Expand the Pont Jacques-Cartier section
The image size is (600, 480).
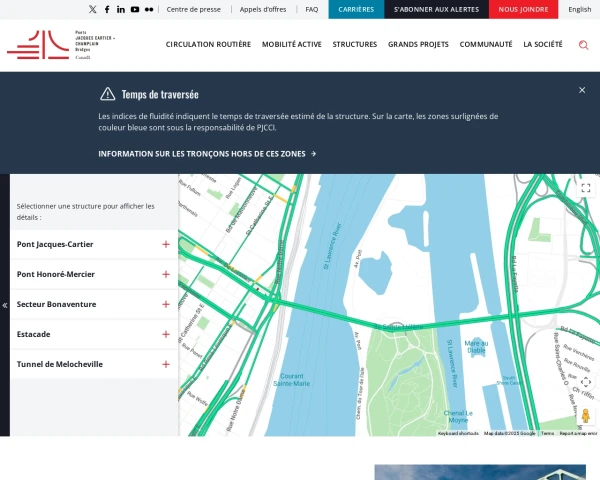pyautogui.click(x=166, y=244)
